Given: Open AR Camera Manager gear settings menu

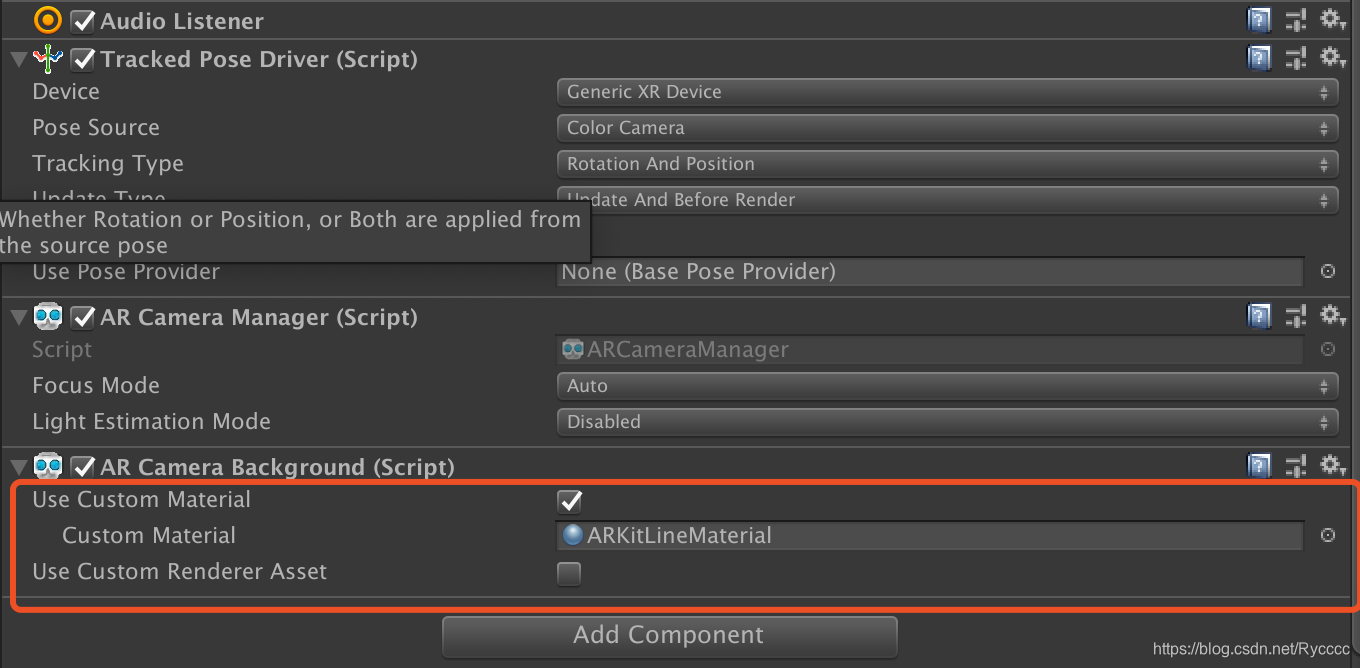Looking at the screenshot, I should click(x=1330, y=317).
